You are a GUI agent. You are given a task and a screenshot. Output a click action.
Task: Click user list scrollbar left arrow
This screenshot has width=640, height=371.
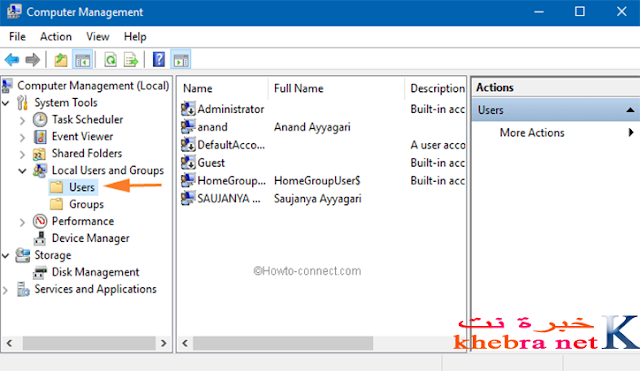[185, 343]
